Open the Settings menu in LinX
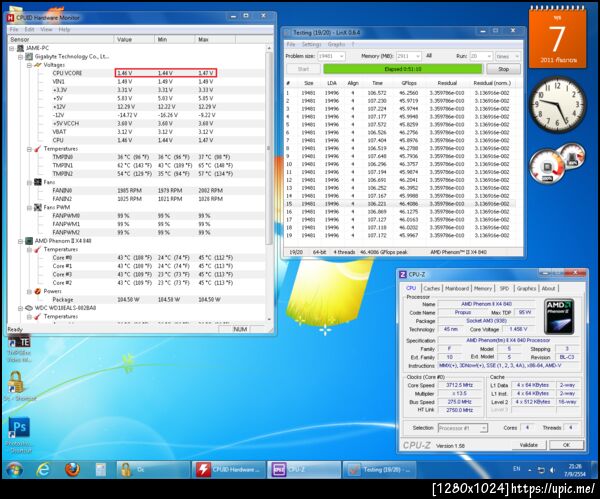The image size is (600, 499). coord(311,44)
